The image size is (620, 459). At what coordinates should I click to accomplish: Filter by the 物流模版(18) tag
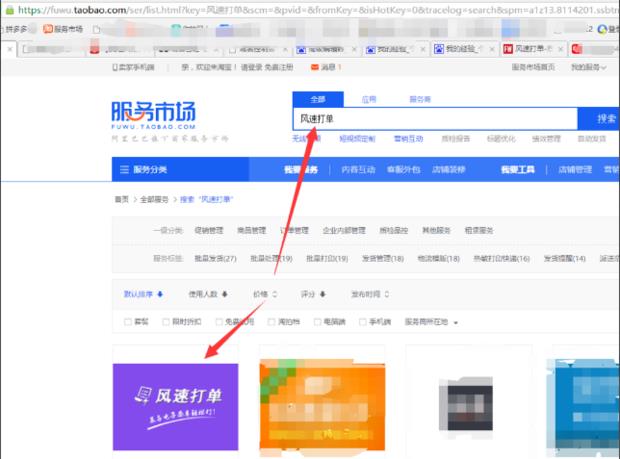439,259
